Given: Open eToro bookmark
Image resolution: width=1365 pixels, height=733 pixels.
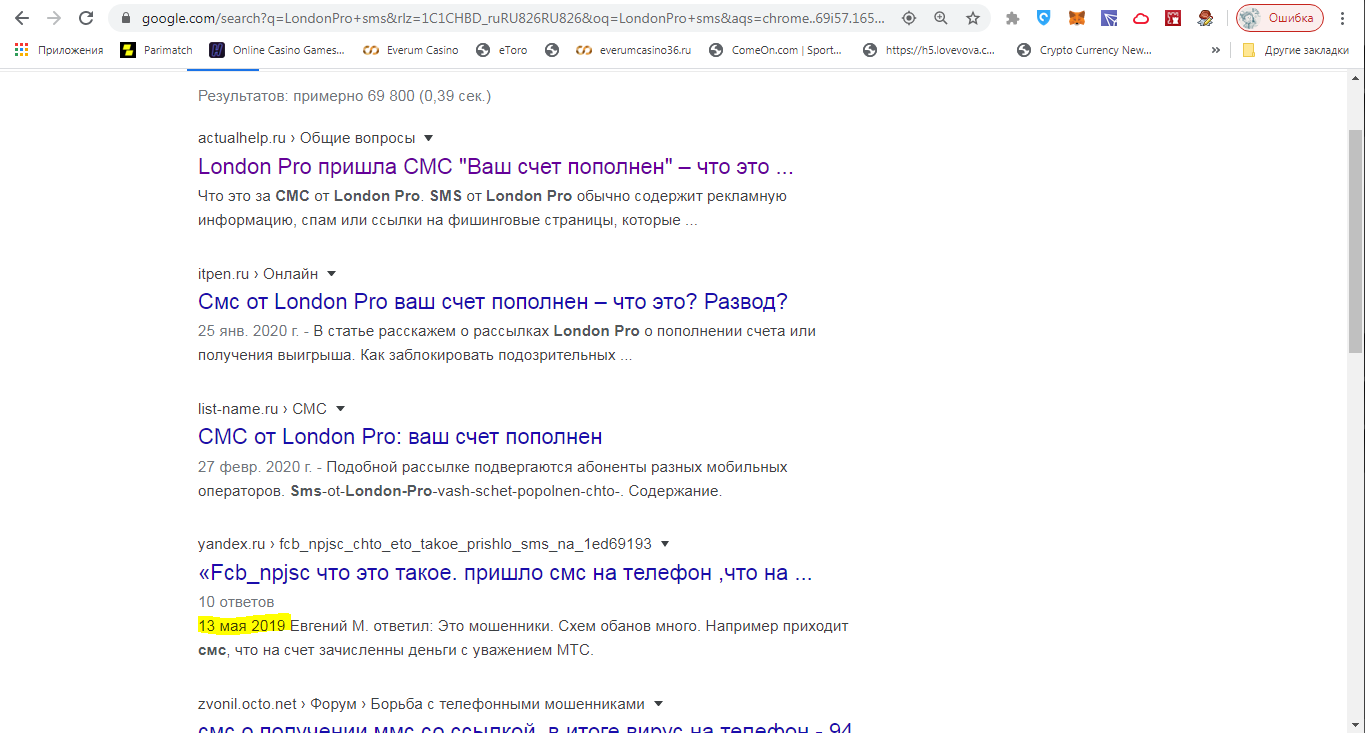Looking at the screenshot, I should click(x=502, y=50).
